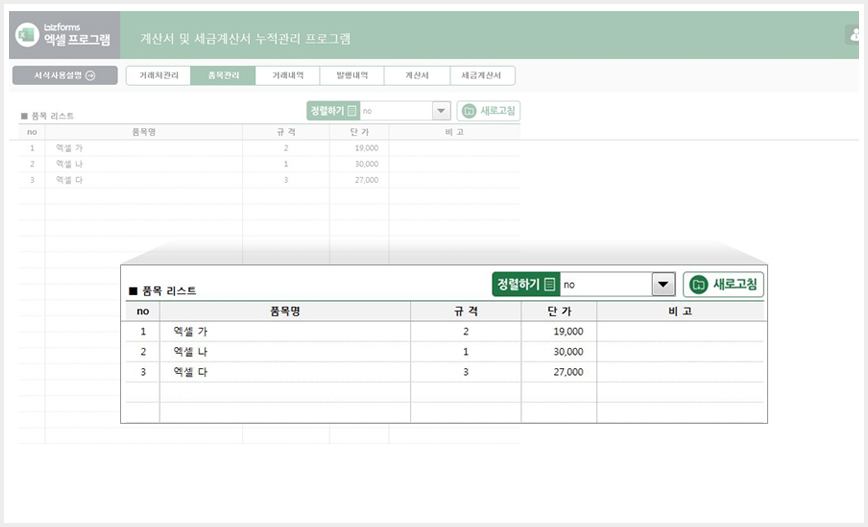The image size is (868, 527).
Task: Switch to the 거래내역 tab
Action: (x=287, y=75)
